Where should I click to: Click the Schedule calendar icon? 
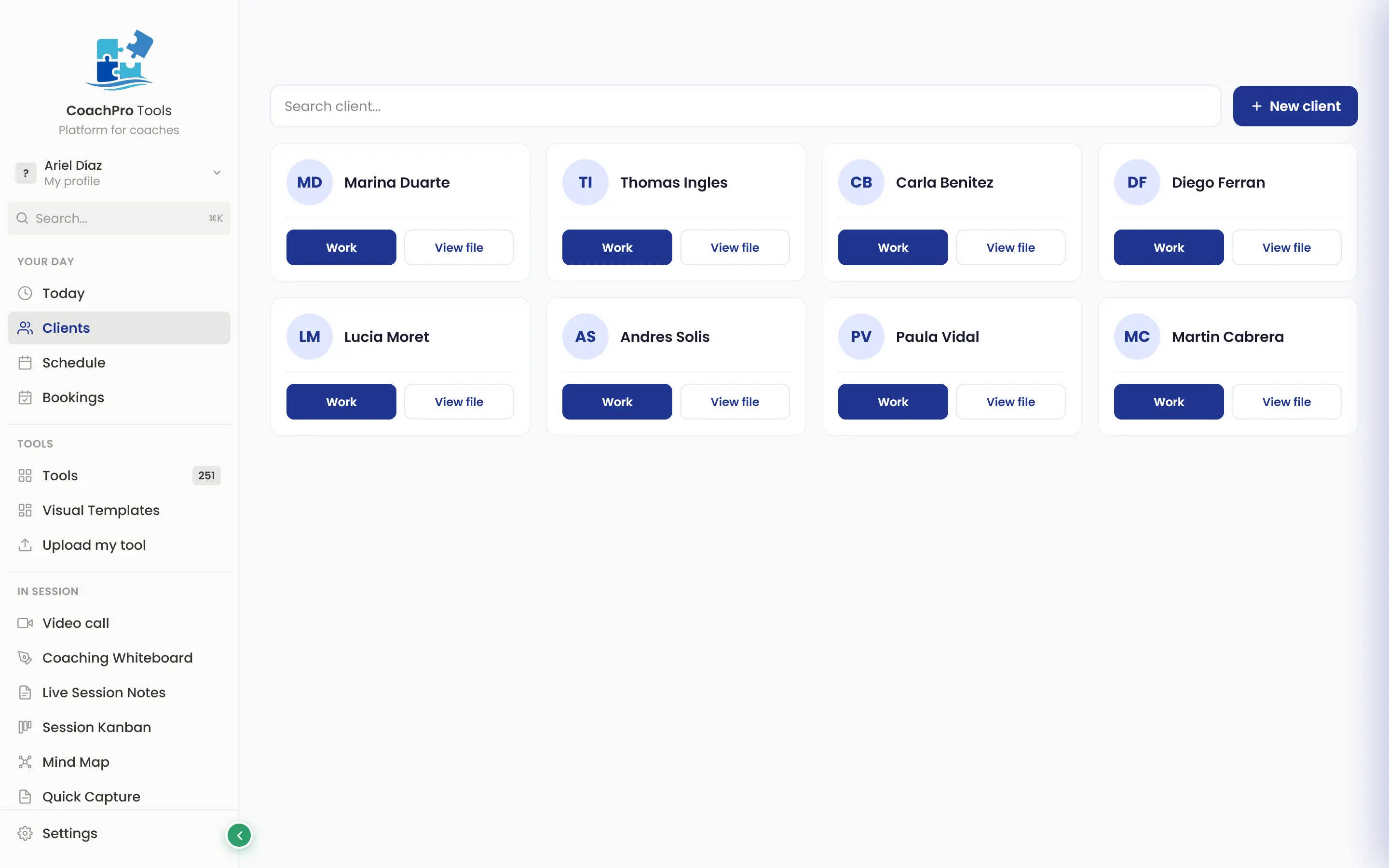[x=25, y=363]
